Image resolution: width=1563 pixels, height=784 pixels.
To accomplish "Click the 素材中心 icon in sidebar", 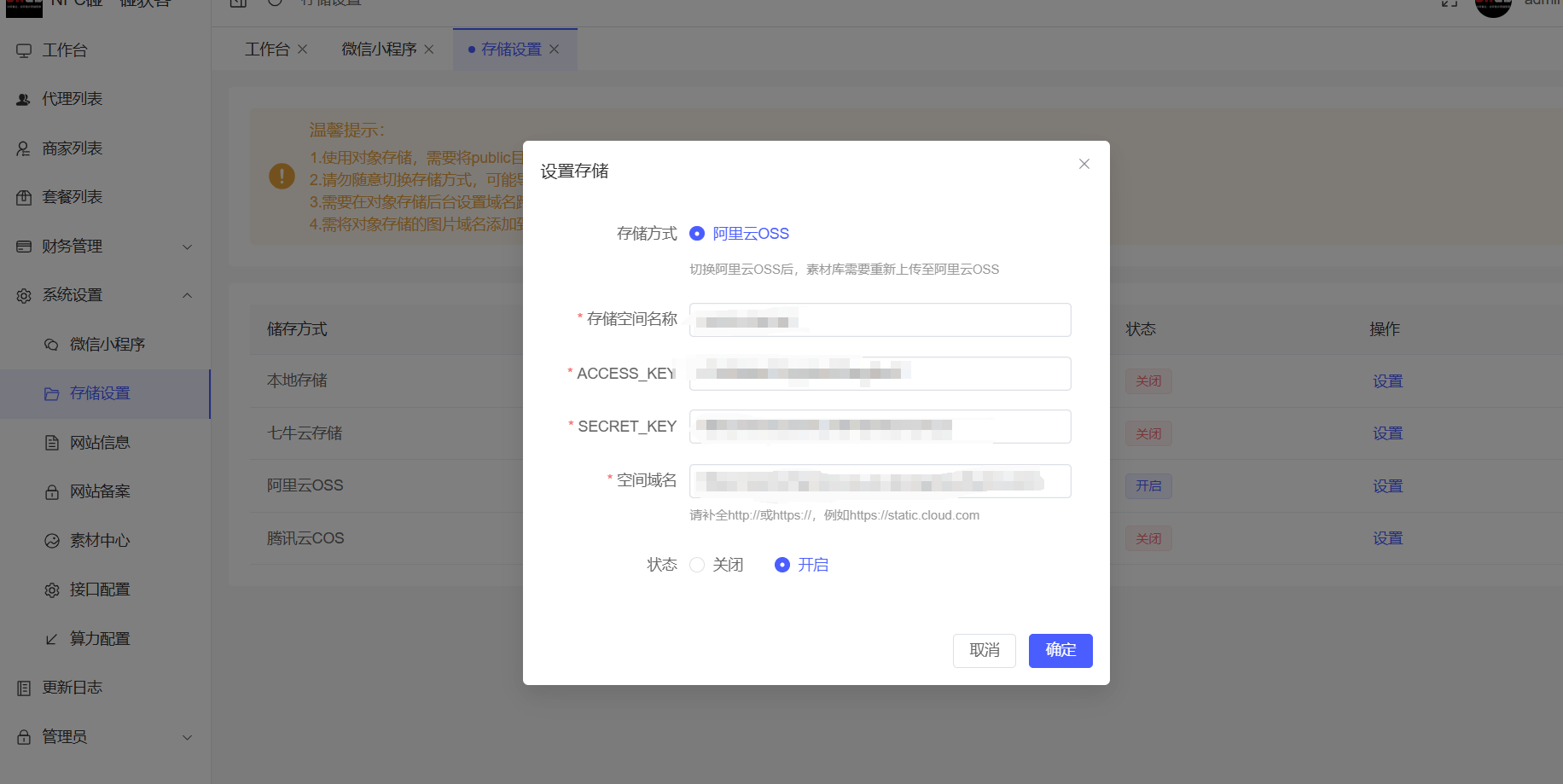I will click(x=52, y=541).
